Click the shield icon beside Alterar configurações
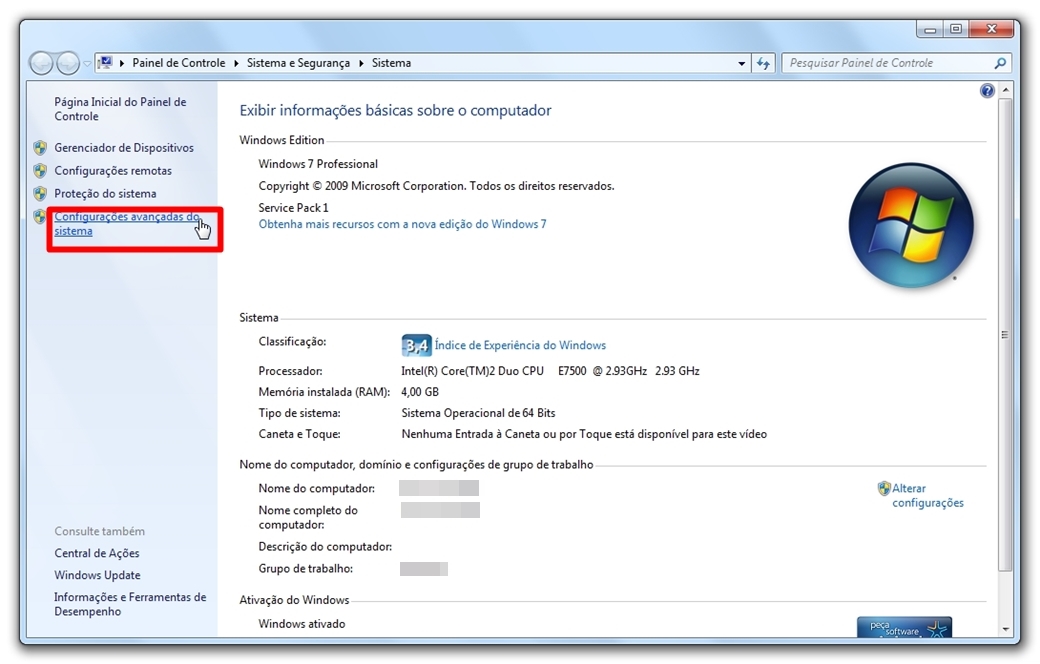The width and height of the screenshot is (1040, 664). (883, 489)
